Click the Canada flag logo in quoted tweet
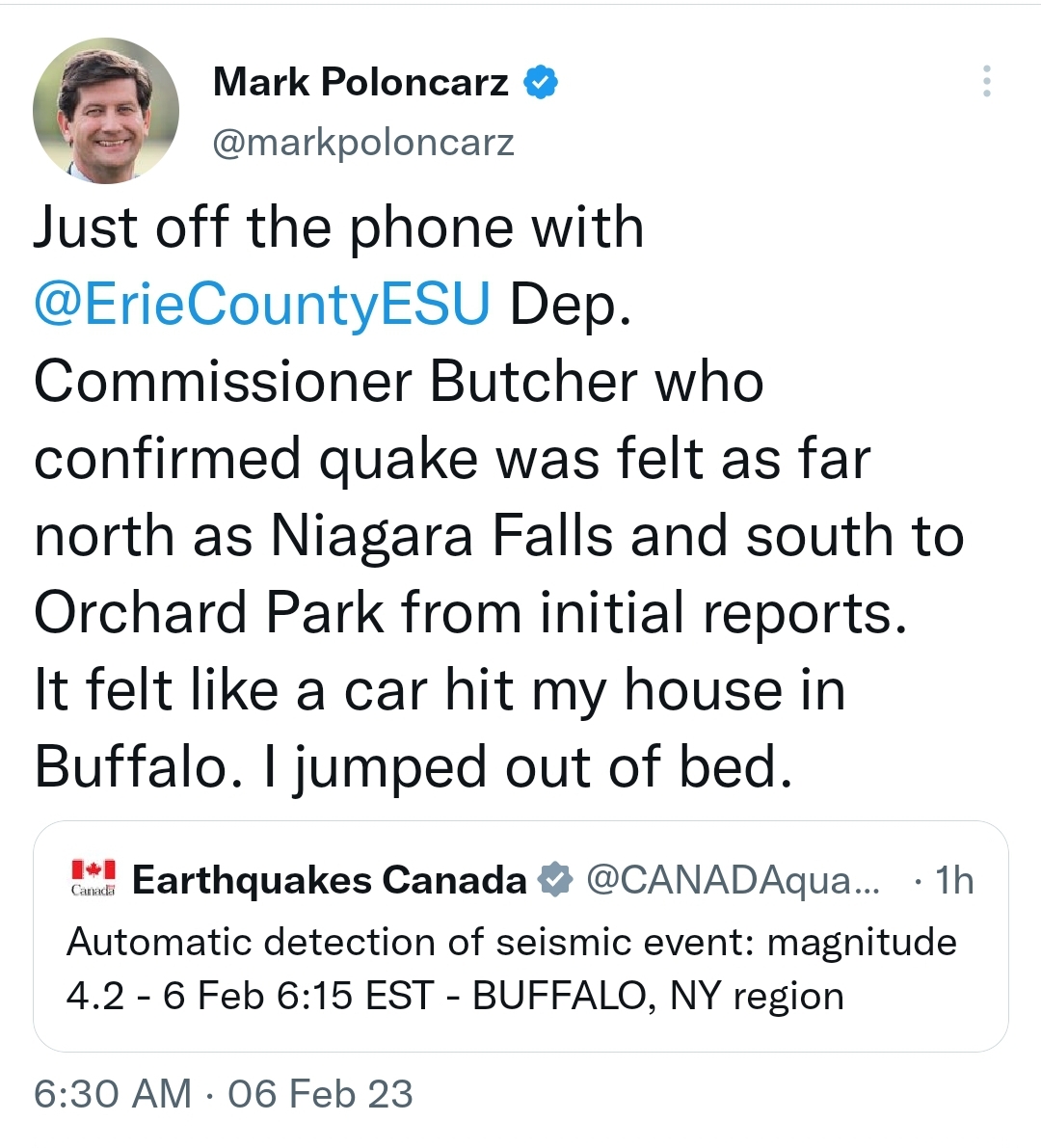This screenshot has width=1041, height=1148. coord(93,878)
